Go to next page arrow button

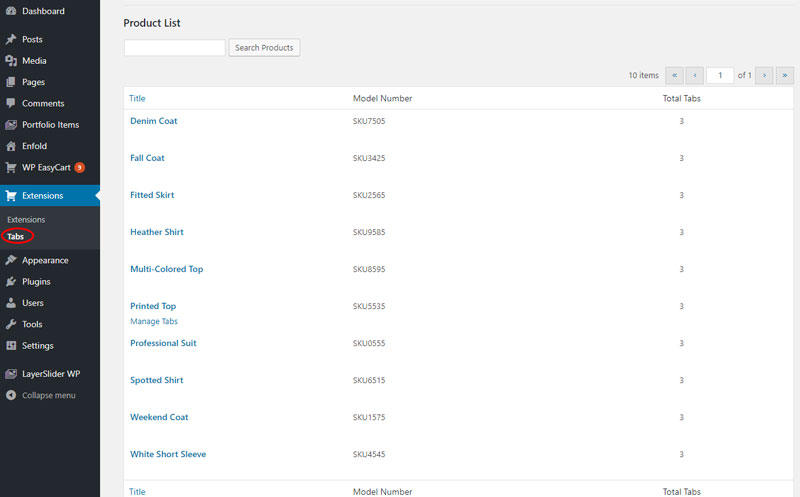click(764, 76)
